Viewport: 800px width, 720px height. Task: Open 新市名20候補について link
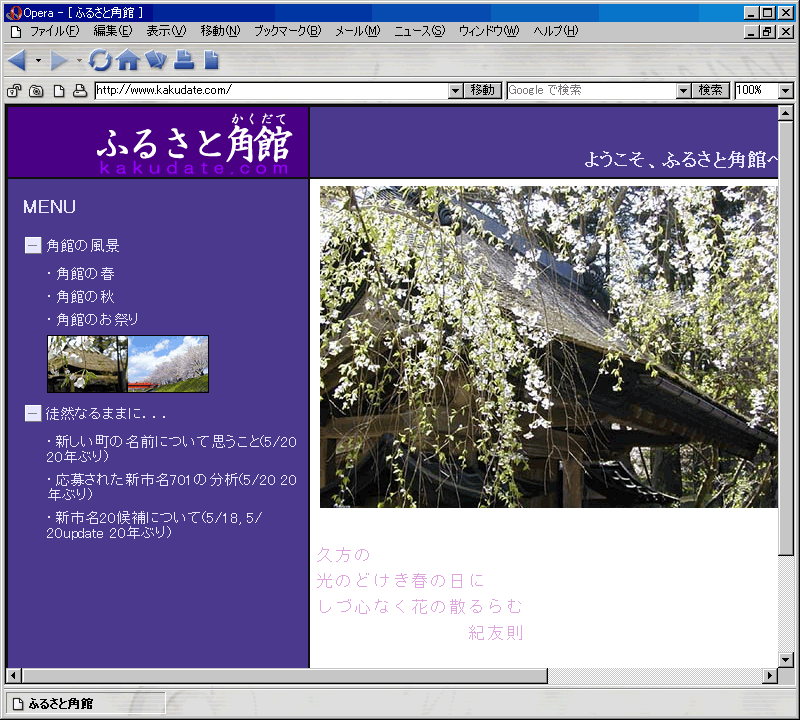154,525
